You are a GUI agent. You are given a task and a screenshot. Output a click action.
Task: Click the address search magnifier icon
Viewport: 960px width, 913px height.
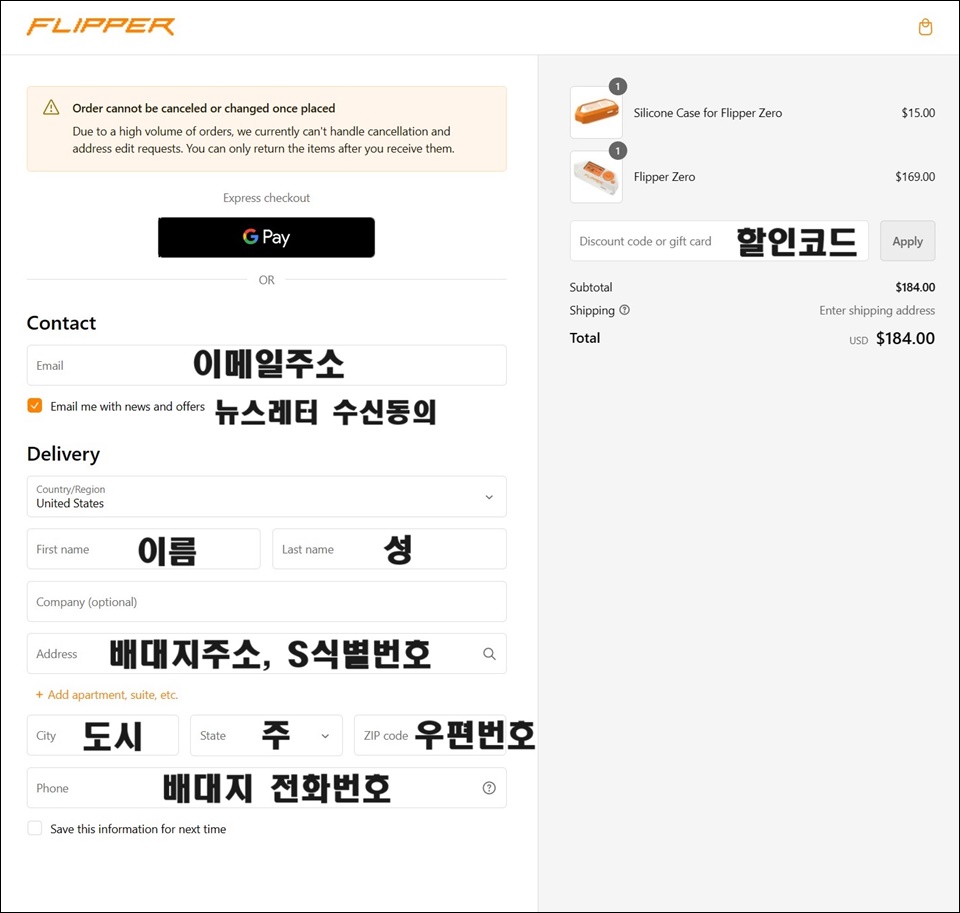489,654
